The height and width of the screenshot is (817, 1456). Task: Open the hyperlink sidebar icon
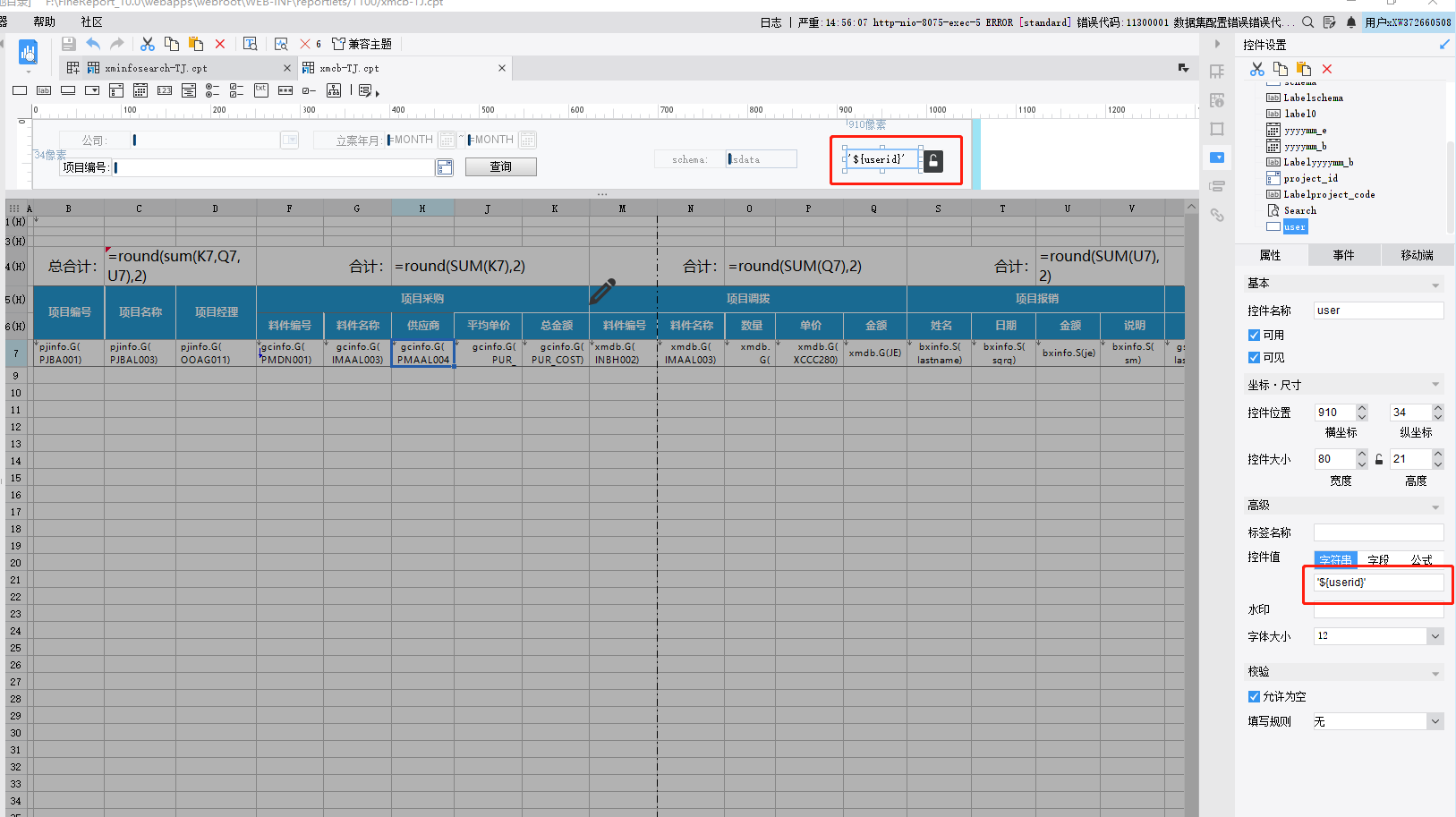click(x=1217, y=215)
